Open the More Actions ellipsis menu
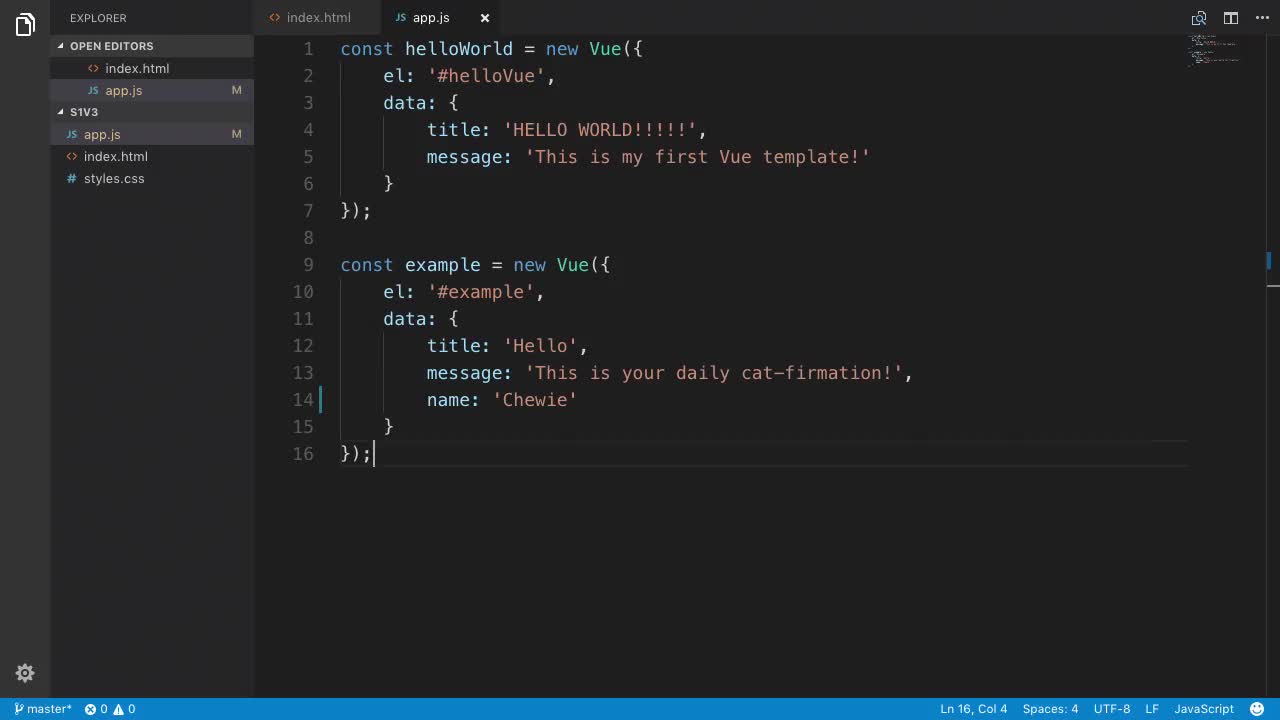The width and height of the screenshot is (1280, 720). [1261, 18]
